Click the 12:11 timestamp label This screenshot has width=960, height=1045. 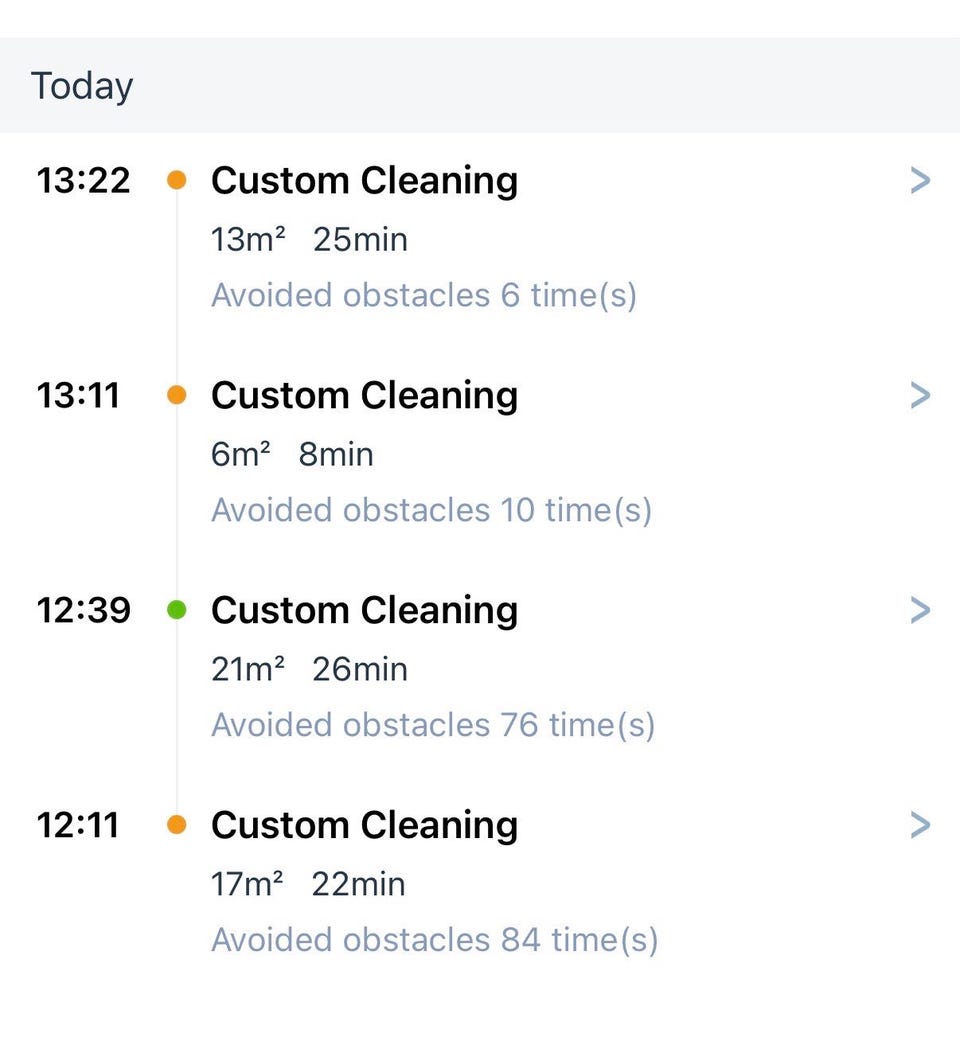(78, 825)
